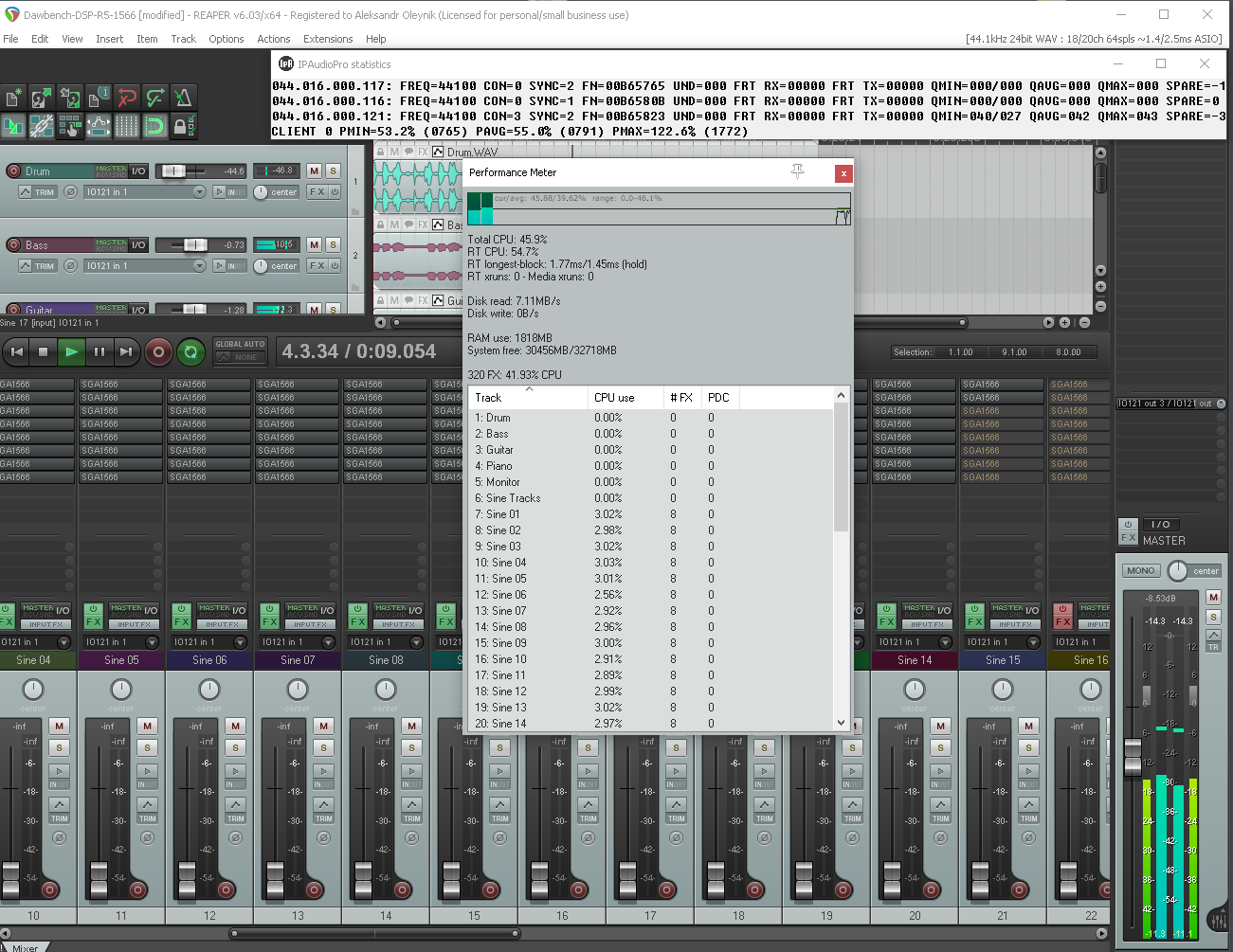This screenshot has height=952, width=1233.
Task: Open the Track menu
Action: tap(183, 39)
